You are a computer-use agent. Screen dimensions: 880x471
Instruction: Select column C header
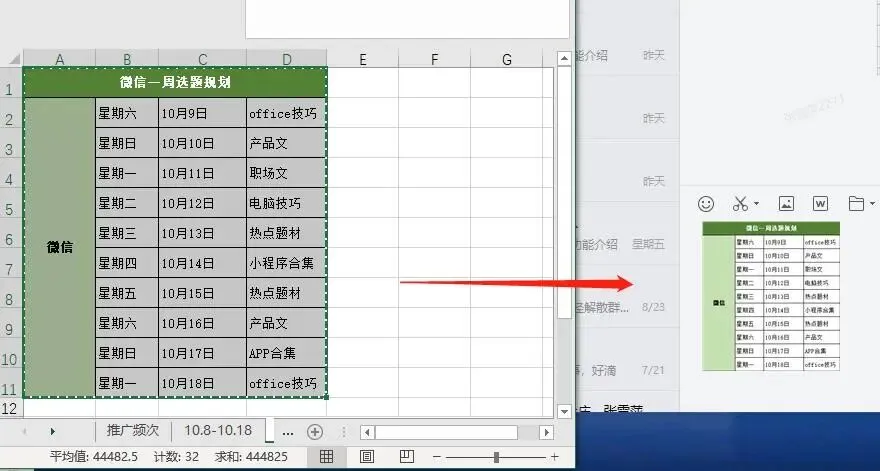pos(203,59)
